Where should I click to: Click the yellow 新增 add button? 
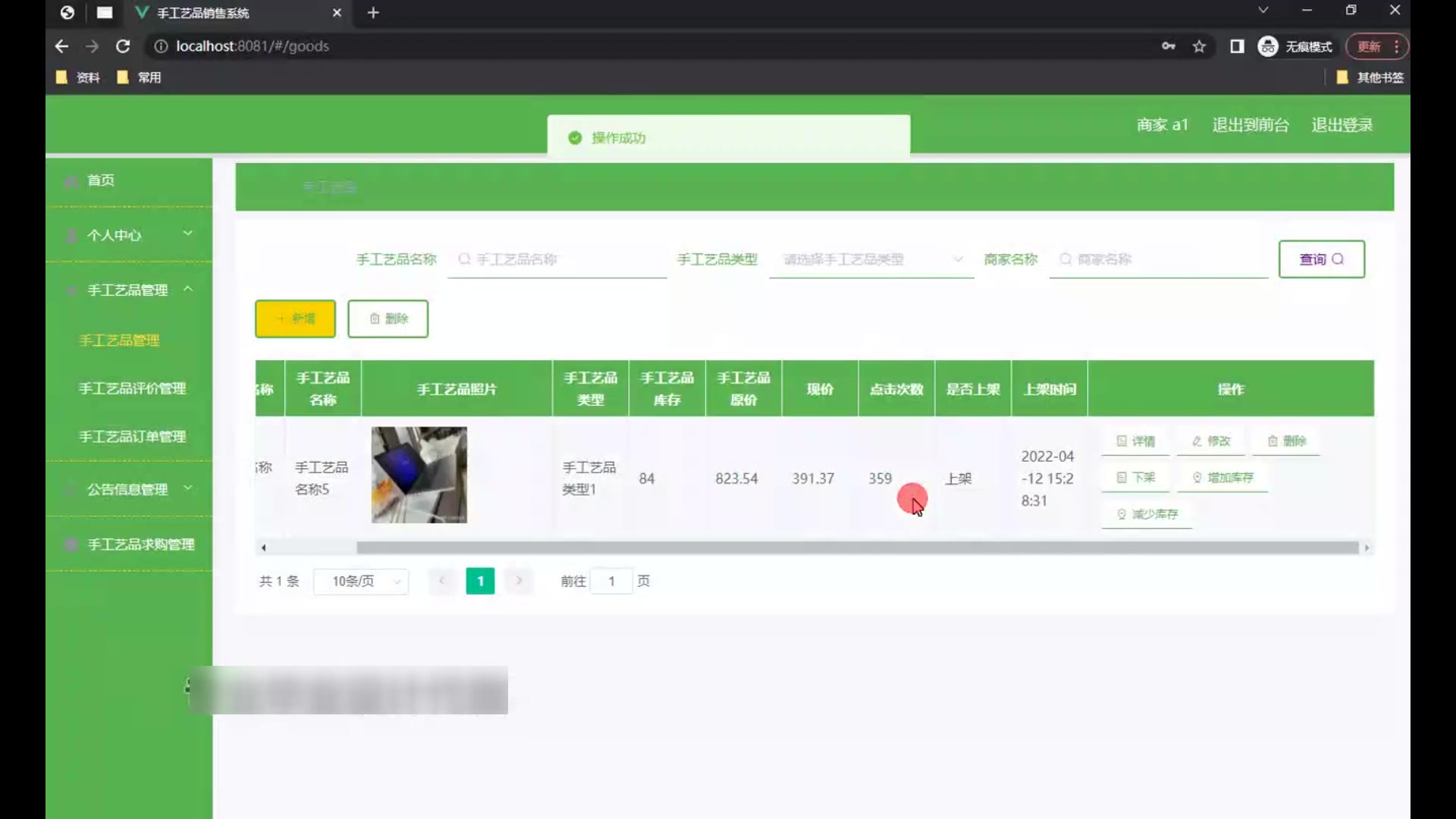(295, 318)
